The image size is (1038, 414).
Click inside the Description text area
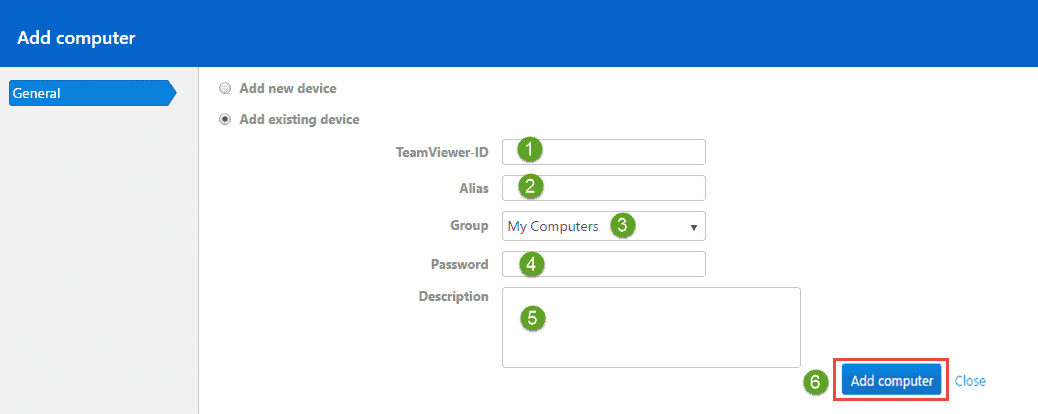[651, 327]
